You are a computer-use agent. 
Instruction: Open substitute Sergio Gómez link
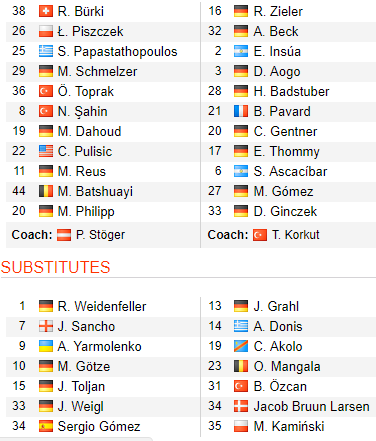pos(99,426)
